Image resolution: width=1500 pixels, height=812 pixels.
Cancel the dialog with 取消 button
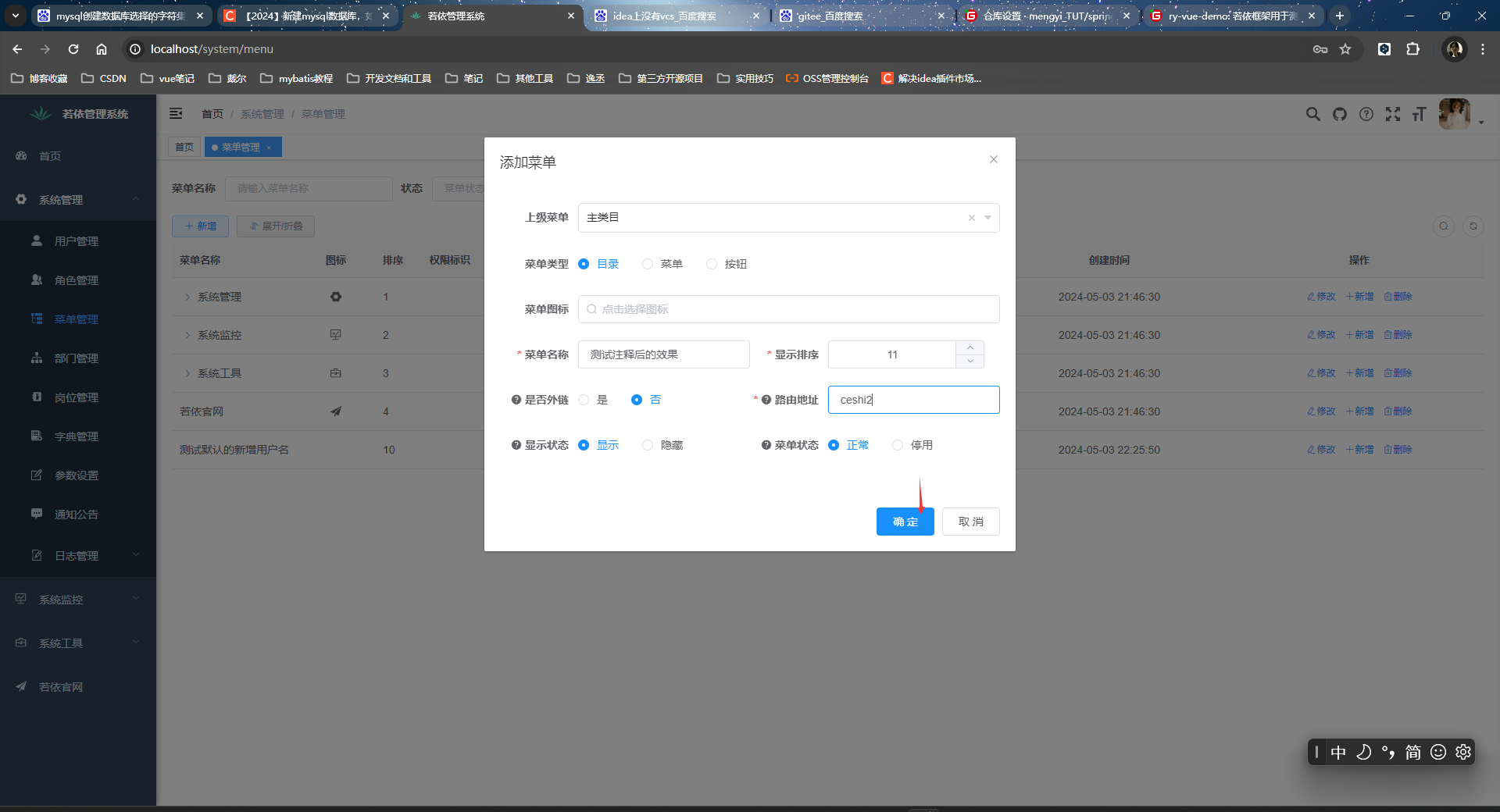[971, 522]
